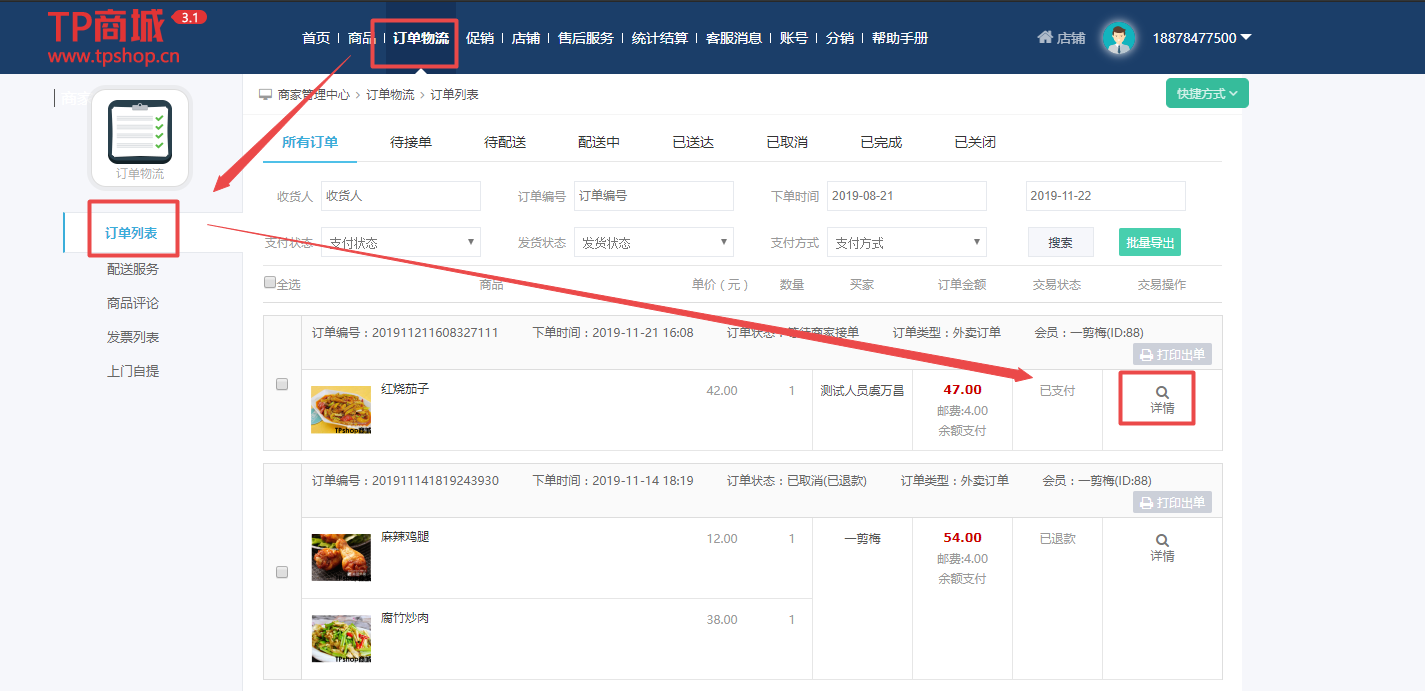This screenshot has width=1425, height=691.
Task: Click the 批量导出 export button
Action: [x=1149, y=242]
